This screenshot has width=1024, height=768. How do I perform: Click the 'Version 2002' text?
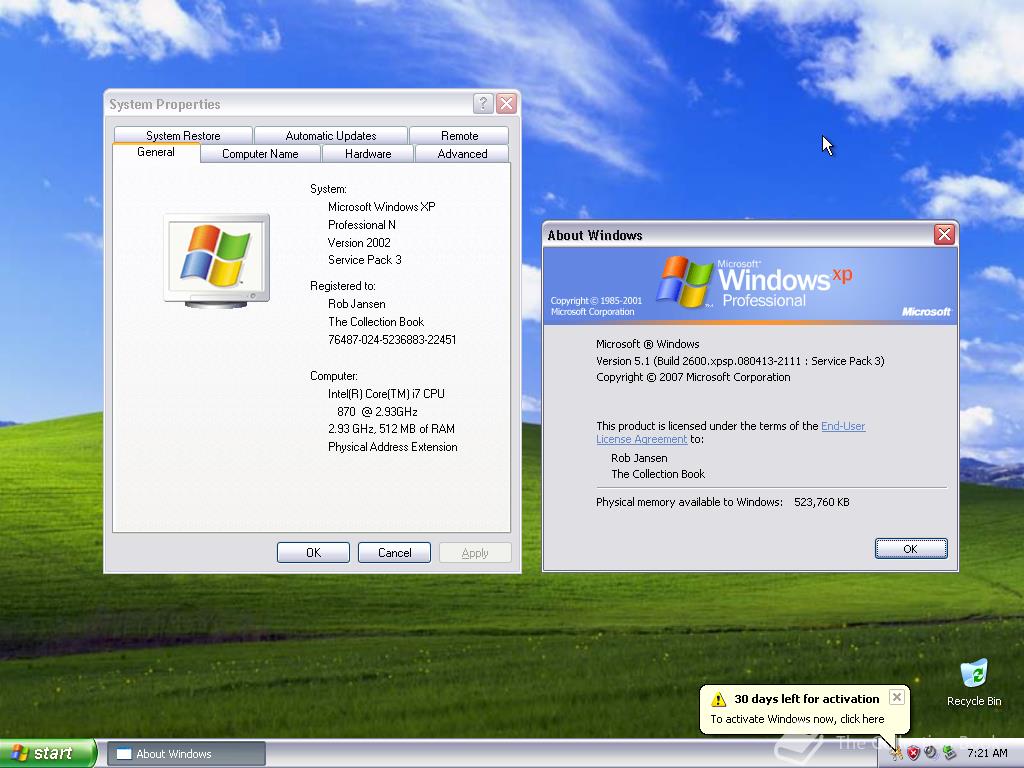[359, 242]
